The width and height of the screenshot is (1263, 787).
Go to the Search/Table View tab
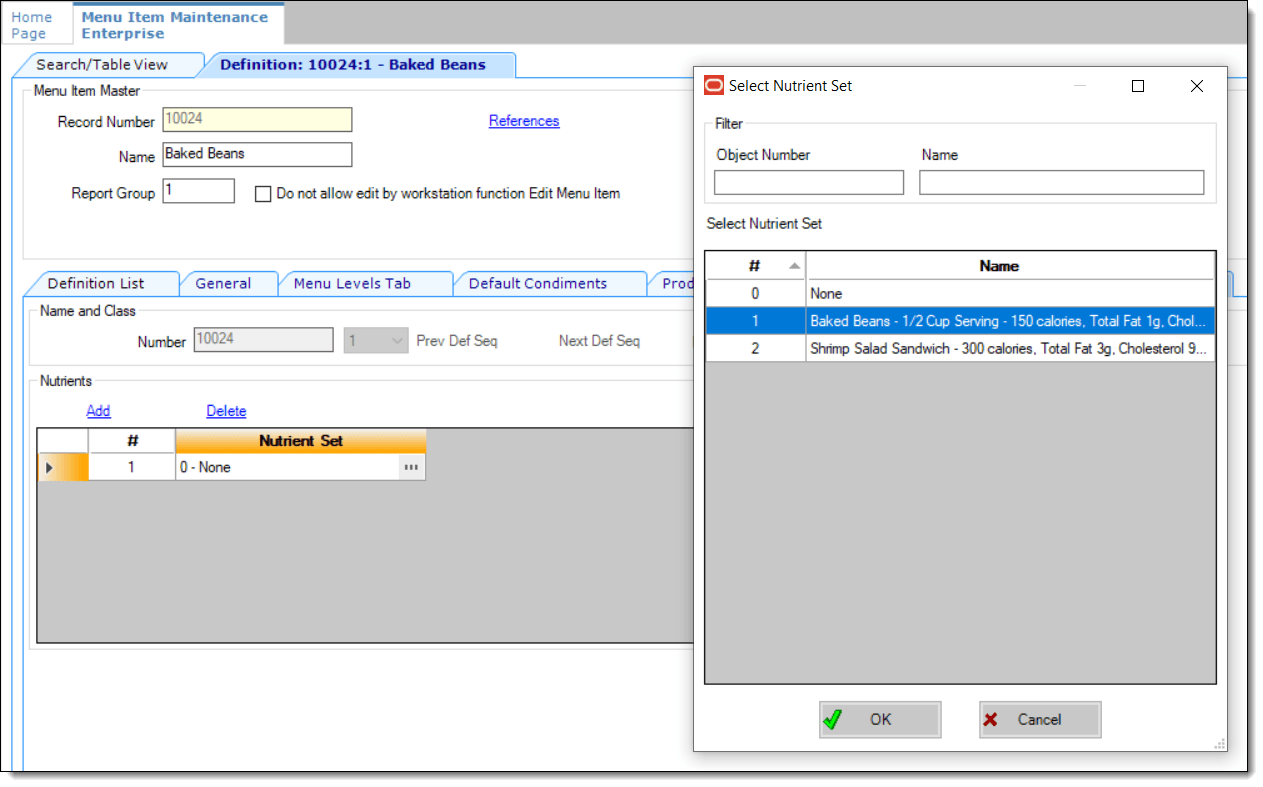coord(107,64)
